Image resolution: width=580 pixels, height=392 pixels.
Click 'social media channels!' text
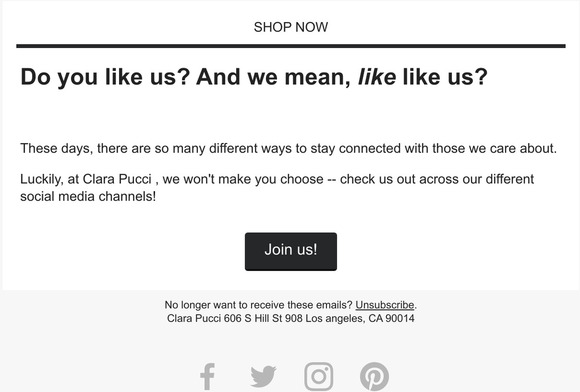click(88, 196)
